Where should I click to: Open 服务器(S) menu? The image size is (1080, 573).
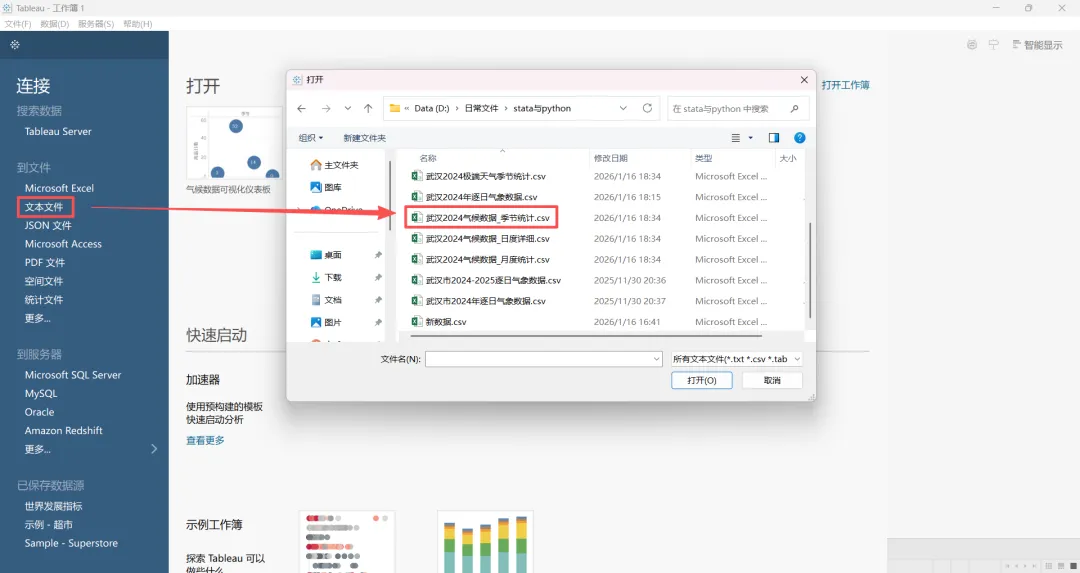pyautogui.click(x=96, y=23)
